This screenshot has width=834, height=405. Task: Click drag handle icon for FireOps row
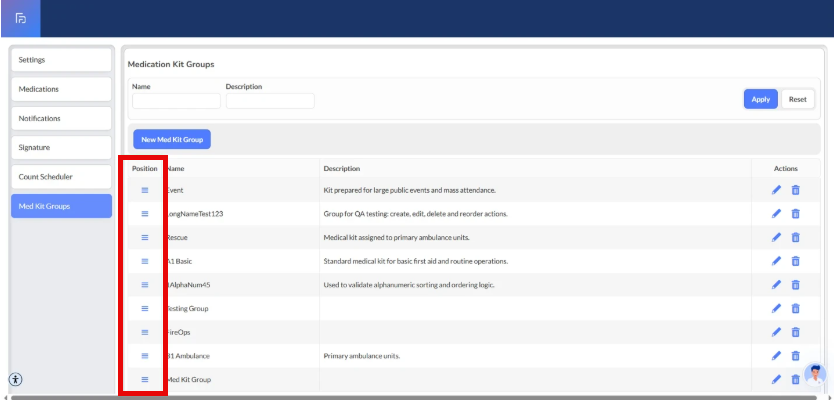click(x=144, y=332)
